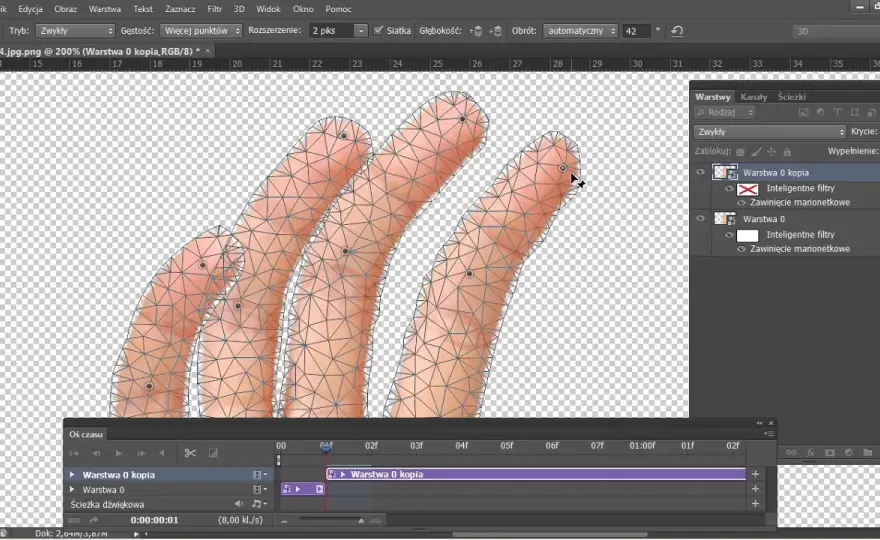Hide smart filters of Warstwa 0
Image resolution: width=880 pixels, height=540 pixels.
728,235
